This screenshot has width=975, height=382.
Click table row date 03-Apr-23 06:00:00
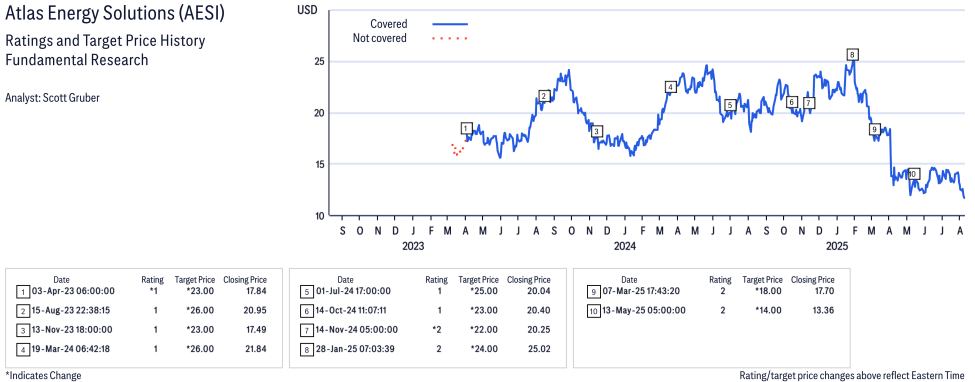pos(73,291)
